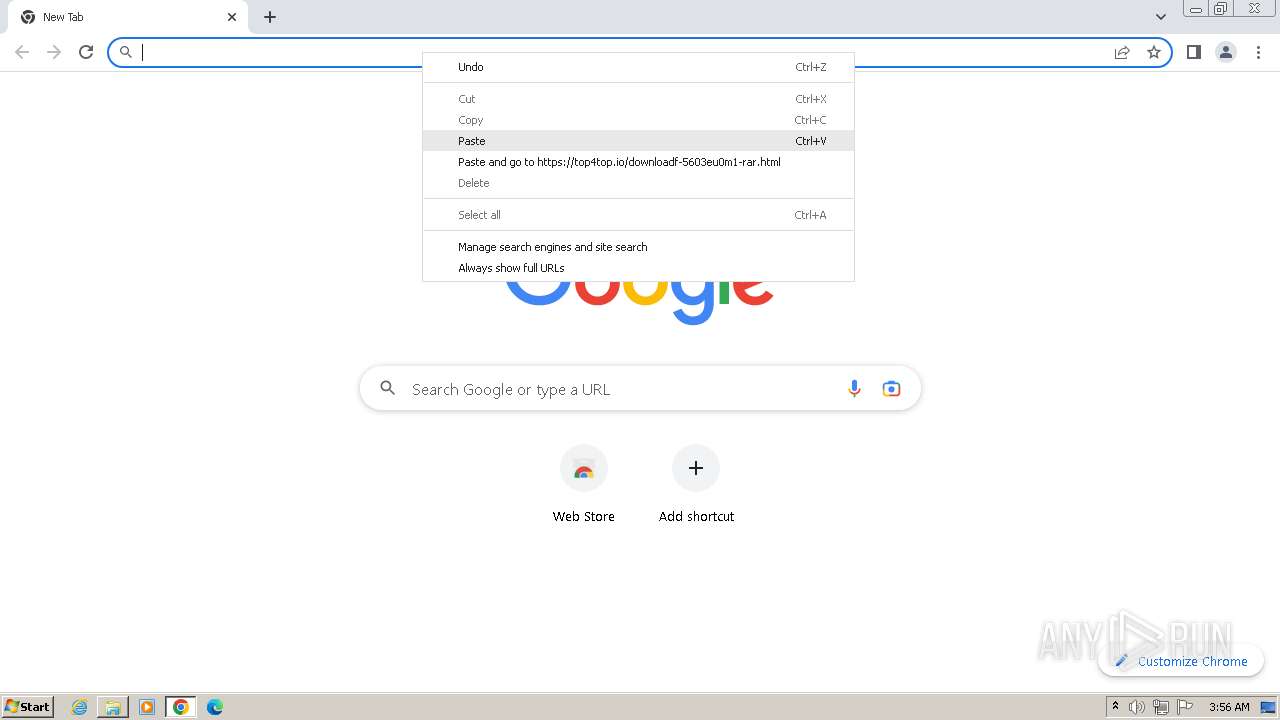The image size is (1280, 720).
Task: Launch Internet Explorer from the taskbar
Action: 80,707
